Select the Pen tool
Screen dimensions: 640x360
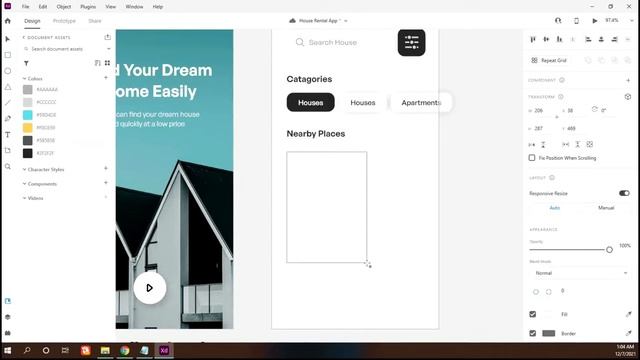click(x=7, y=119)
